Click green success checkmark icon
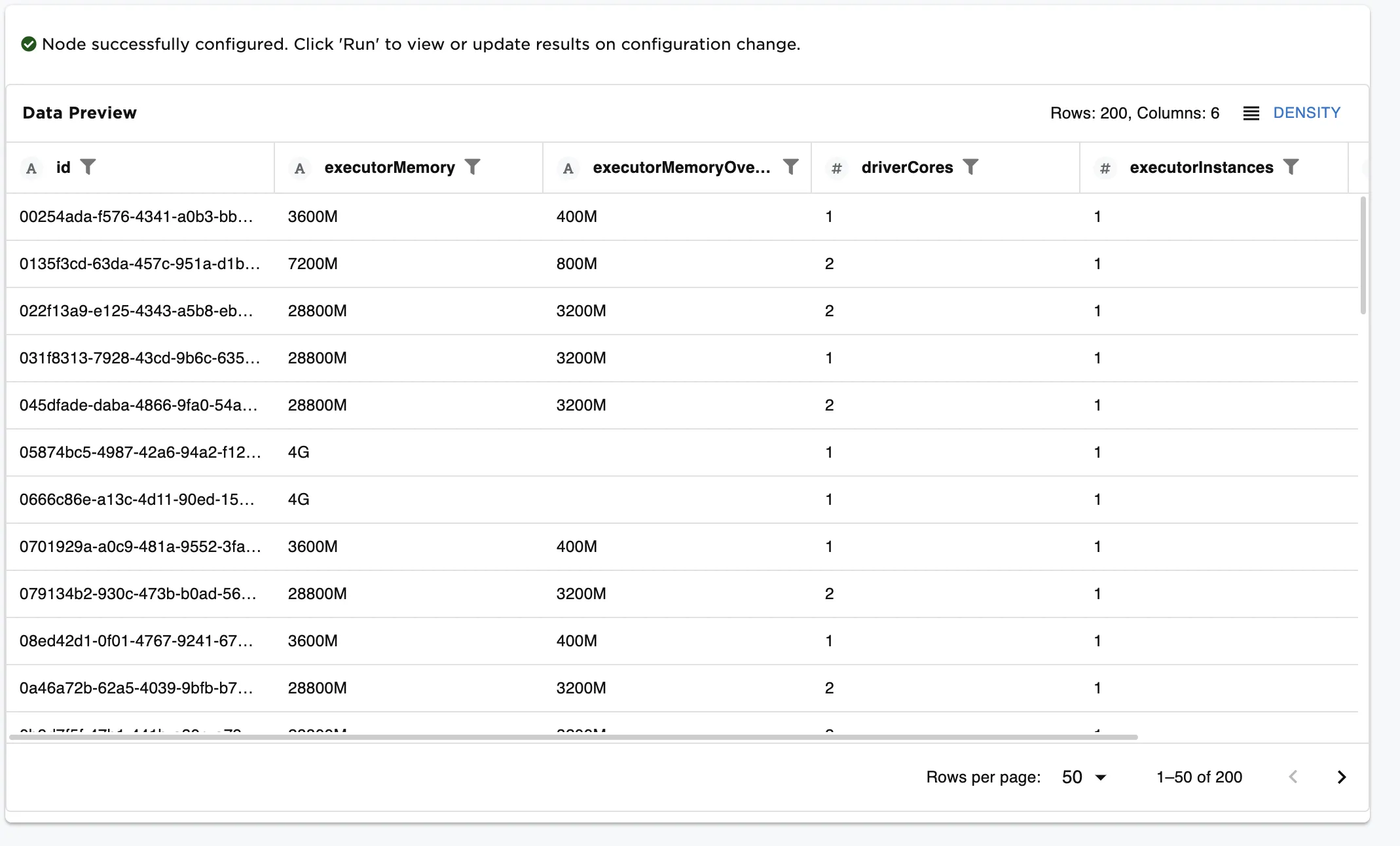The height and width of the screenshot is (846, 1400). tap(29, 44)
